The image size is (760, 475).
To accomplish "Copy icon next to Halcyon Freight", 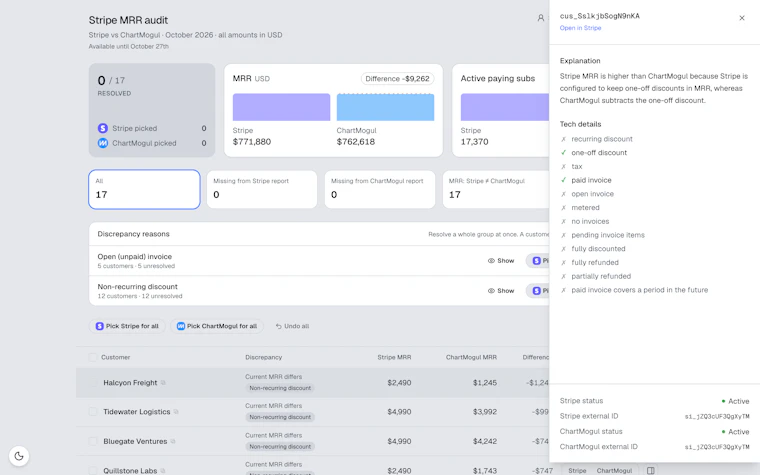I will 163,383.
